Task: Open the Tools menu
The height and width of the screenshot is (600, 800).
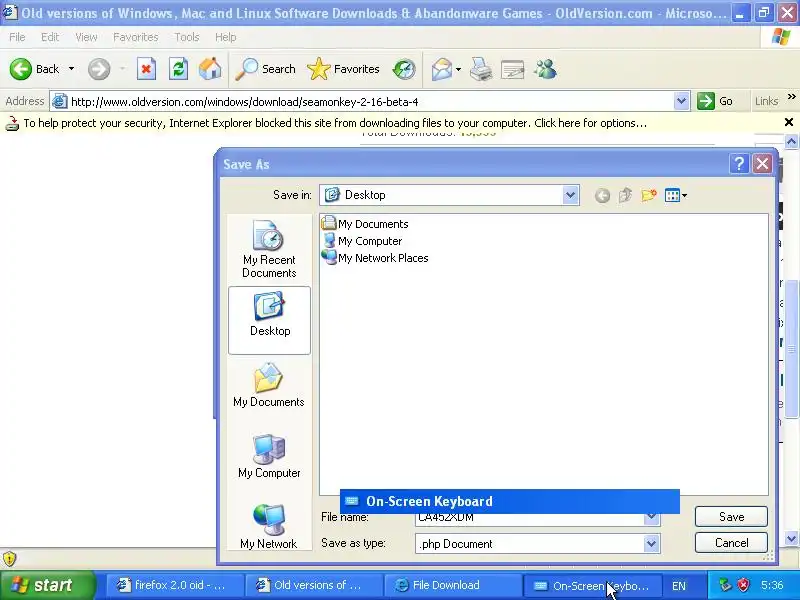Action: [x=187, y=37]
